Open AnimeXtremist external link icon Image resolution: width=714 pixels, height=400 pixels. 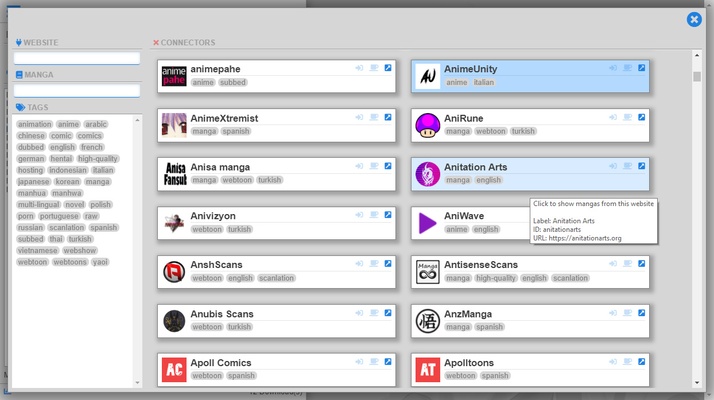(x=388, y=117)
